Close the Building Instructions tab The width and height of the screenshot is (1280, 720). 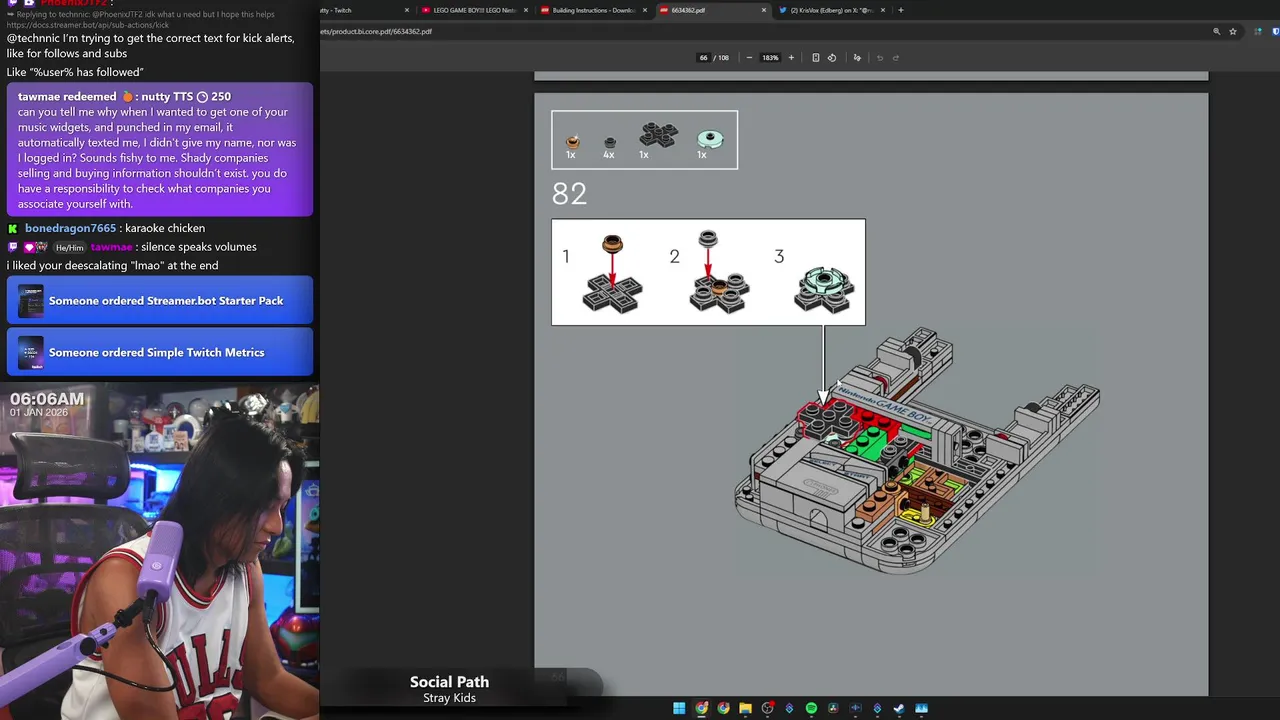(x=645, y=10)
